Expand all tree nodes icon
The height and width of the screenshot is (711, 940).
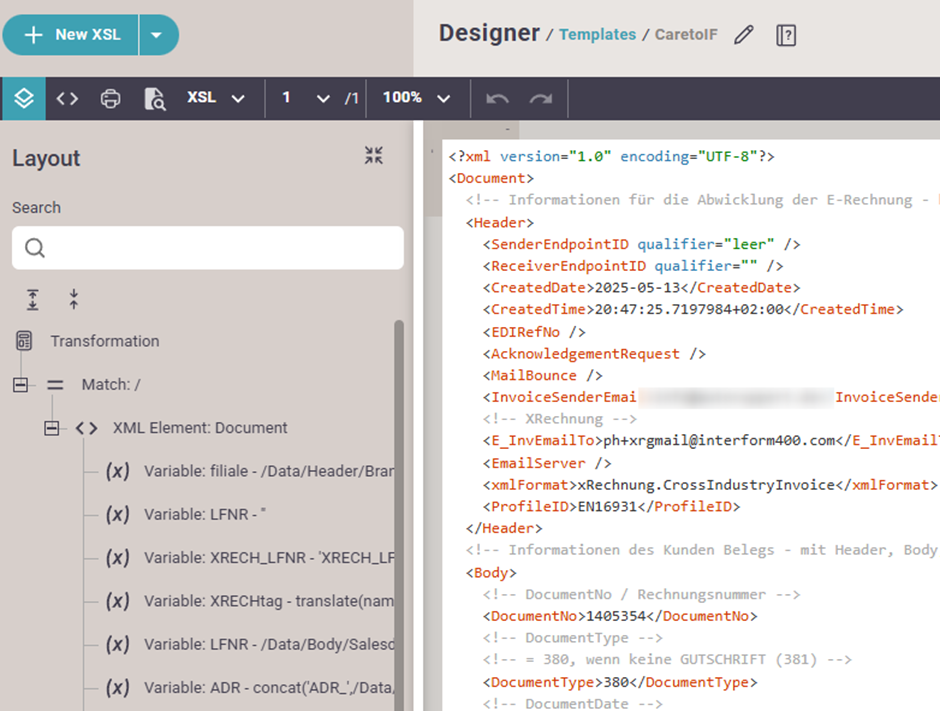(x=33, y=298)
